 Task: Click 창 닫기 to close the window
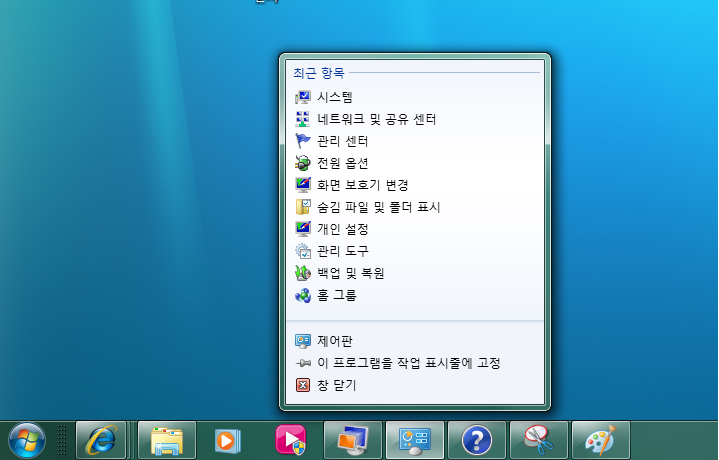415,385
